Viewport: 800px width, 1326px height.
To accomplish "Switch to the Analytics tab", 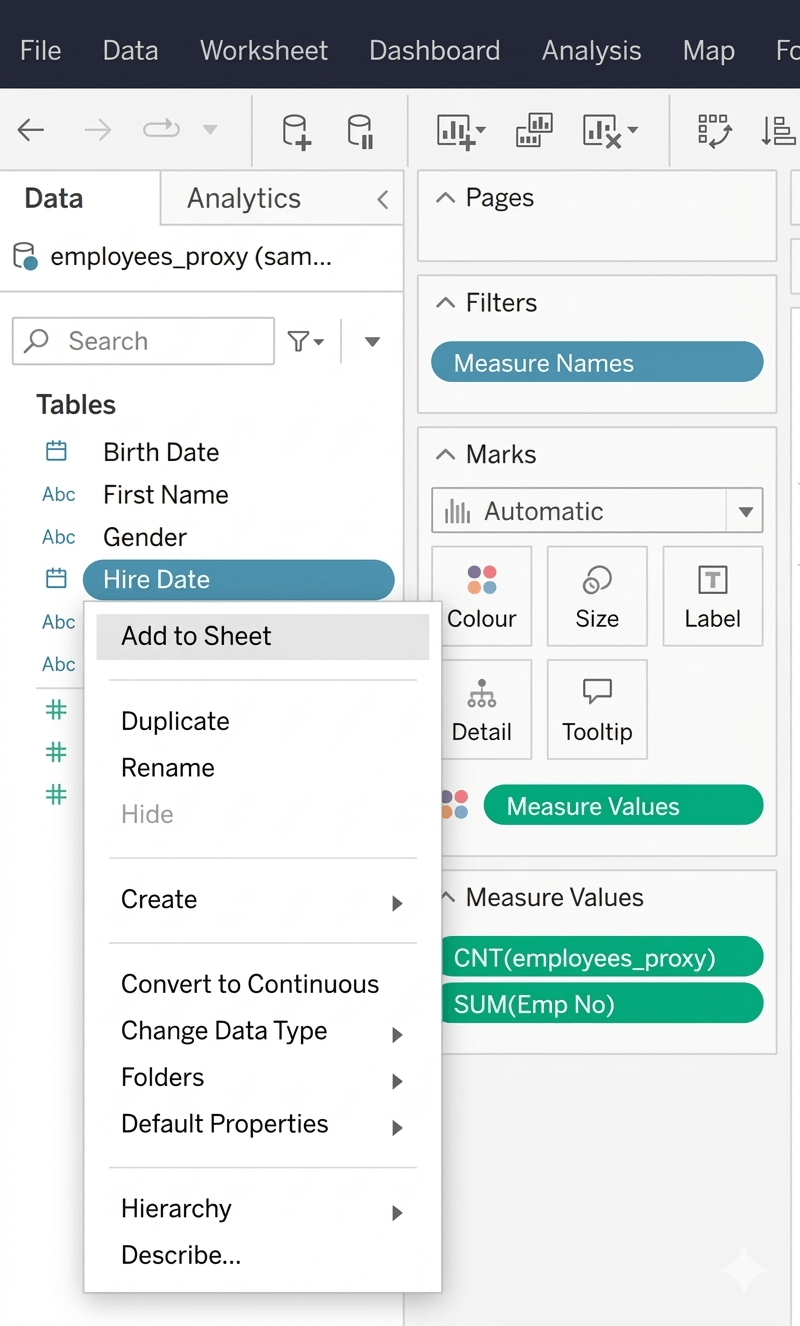I will (x=244, y=198).
